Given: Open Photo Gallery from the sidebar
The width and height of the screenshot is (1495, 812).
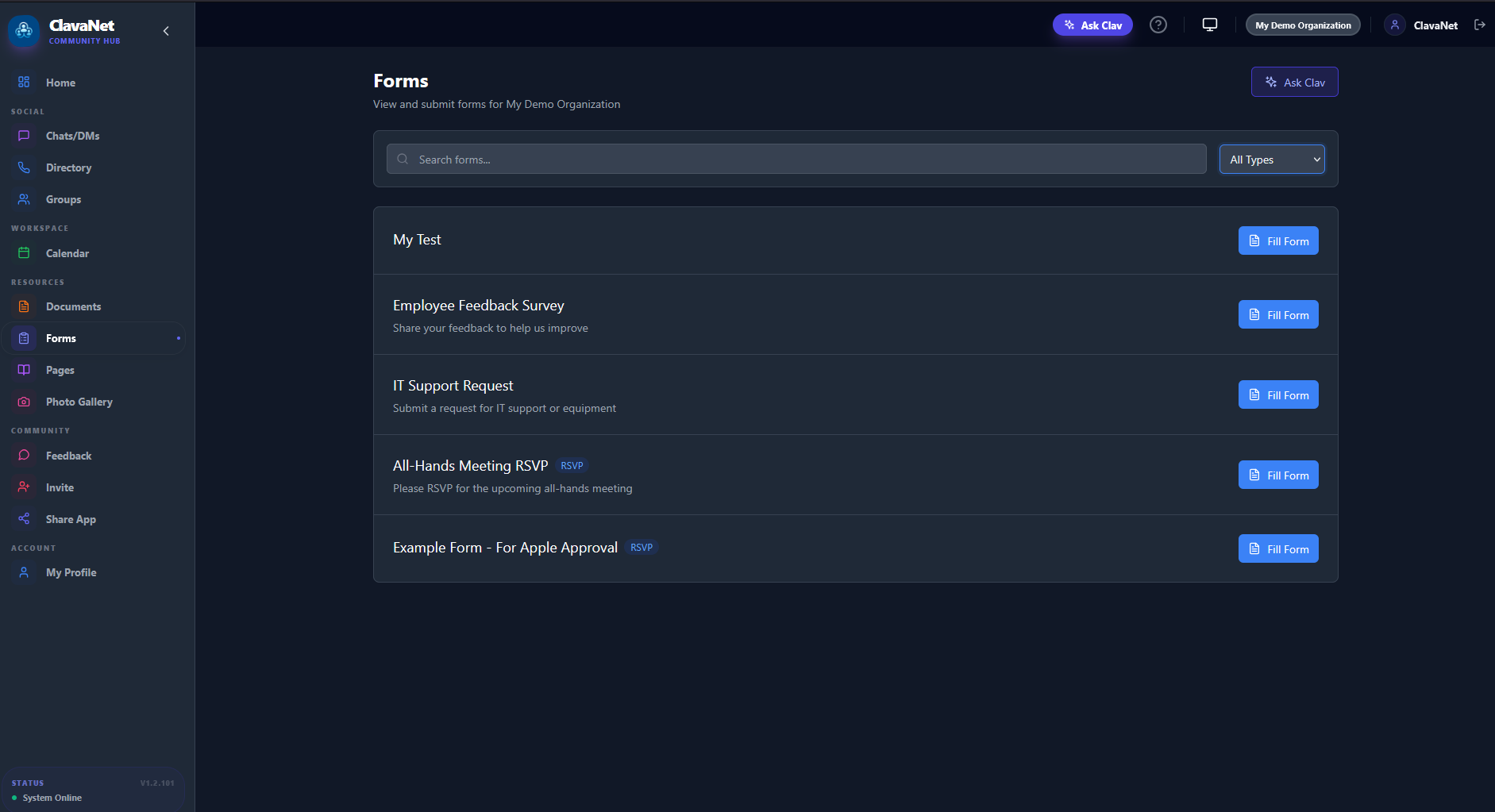Looking at the screenshot, I should pos(79,402).
